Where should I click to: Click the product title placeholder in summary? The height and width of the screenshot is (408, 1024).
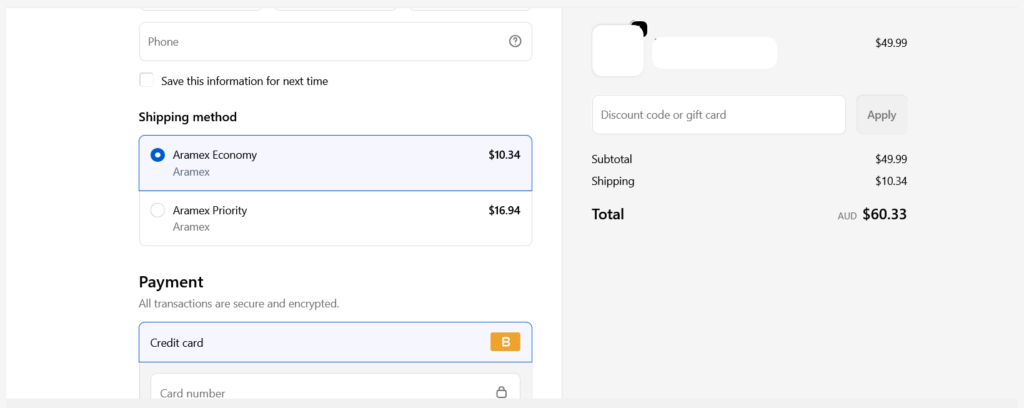(714, 53)
